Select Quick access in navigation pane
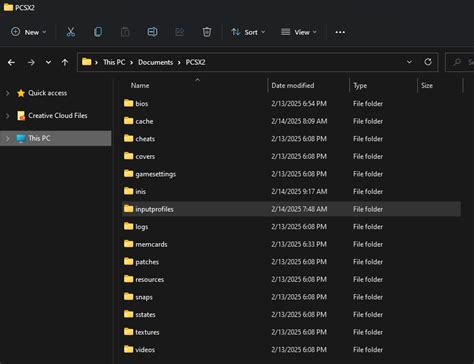Screen dimensions: 474x364 click(x=47, y=93)
